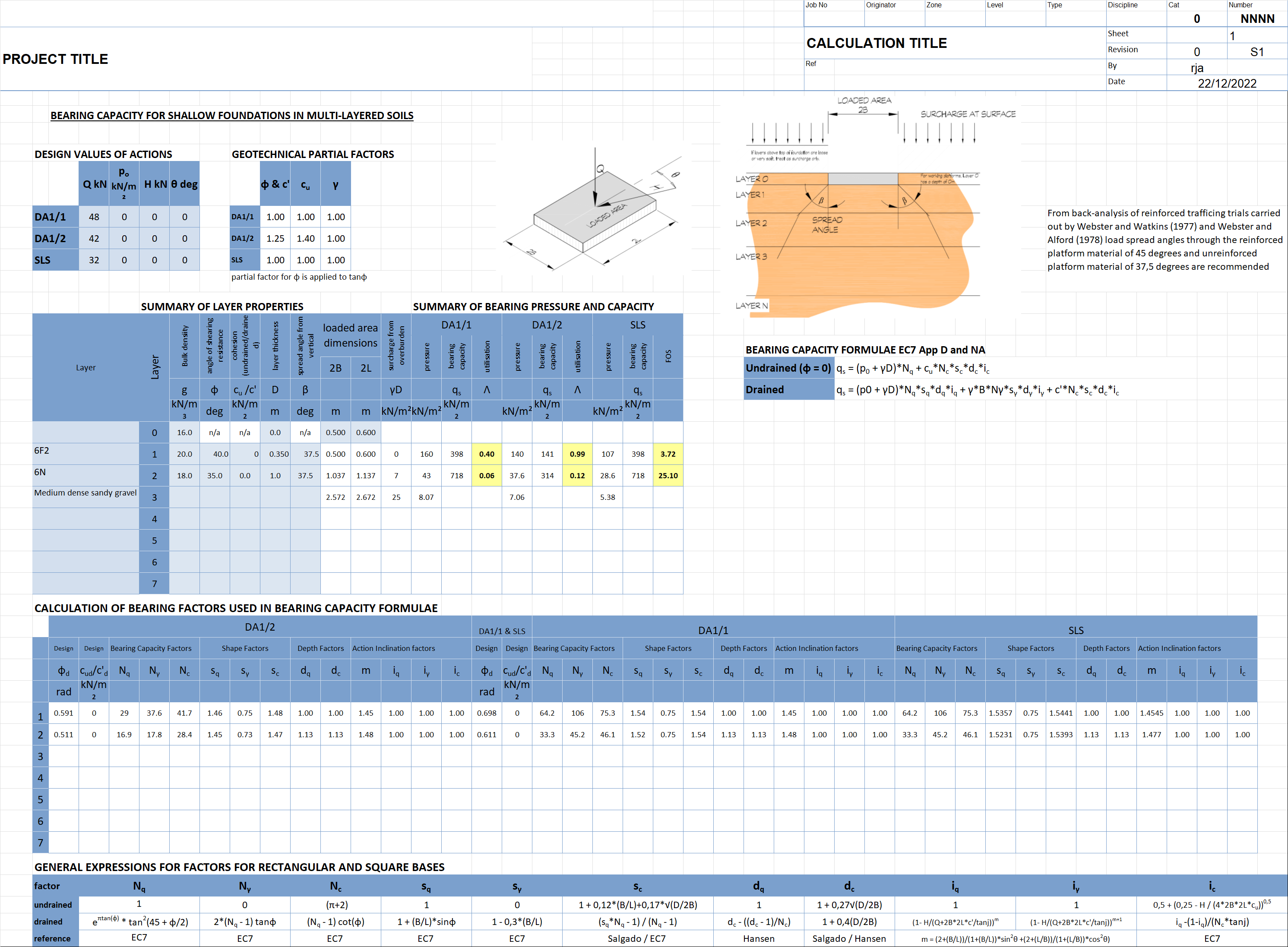This screenshot has width=1288, height=947.
Task: Select the yellow utilisation cell showing 0.99
Action: 577,454
